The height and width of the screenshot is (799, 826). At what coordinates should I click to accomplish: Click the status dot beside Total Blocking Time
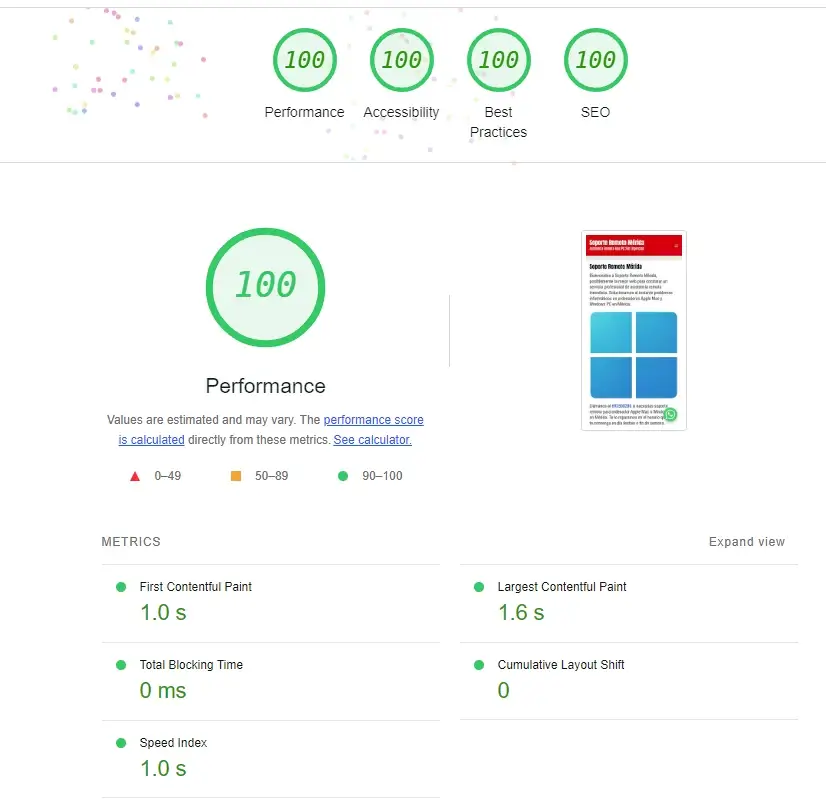point(122,665)
